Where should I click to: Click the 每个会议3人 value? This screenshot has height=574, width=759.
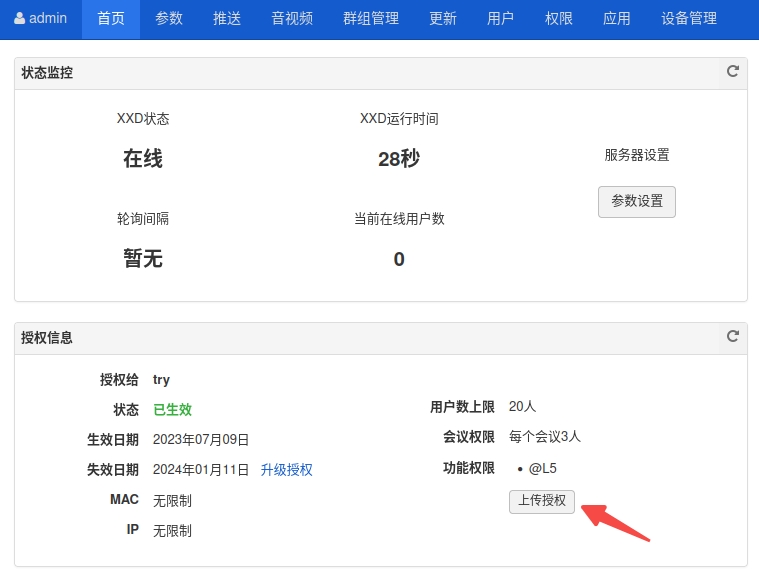point(545,437)
